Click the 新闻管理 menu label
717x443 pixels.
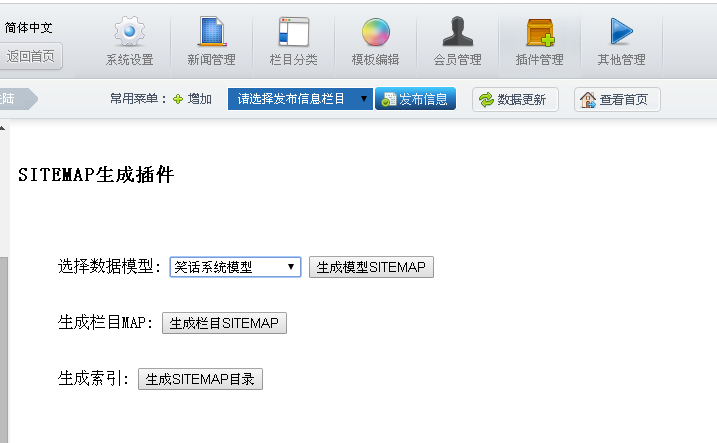point(212,59)
